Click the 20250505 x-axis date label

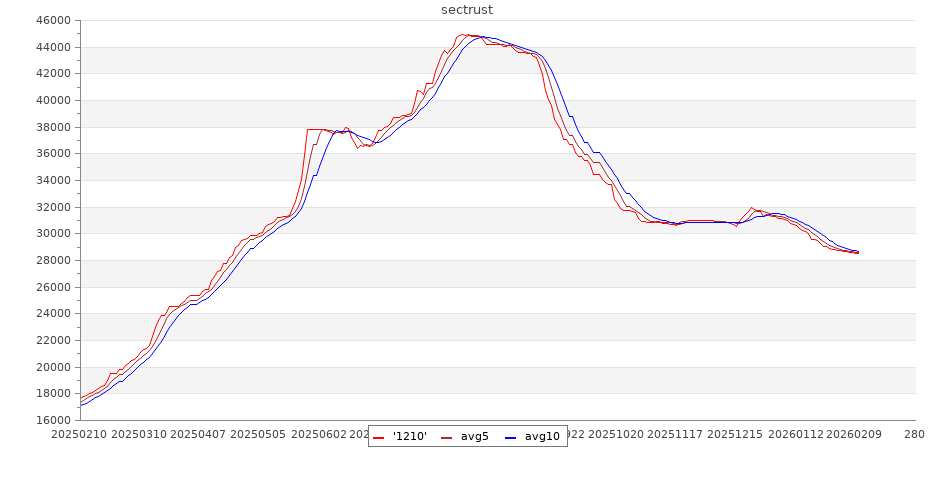tap(257, 435)
